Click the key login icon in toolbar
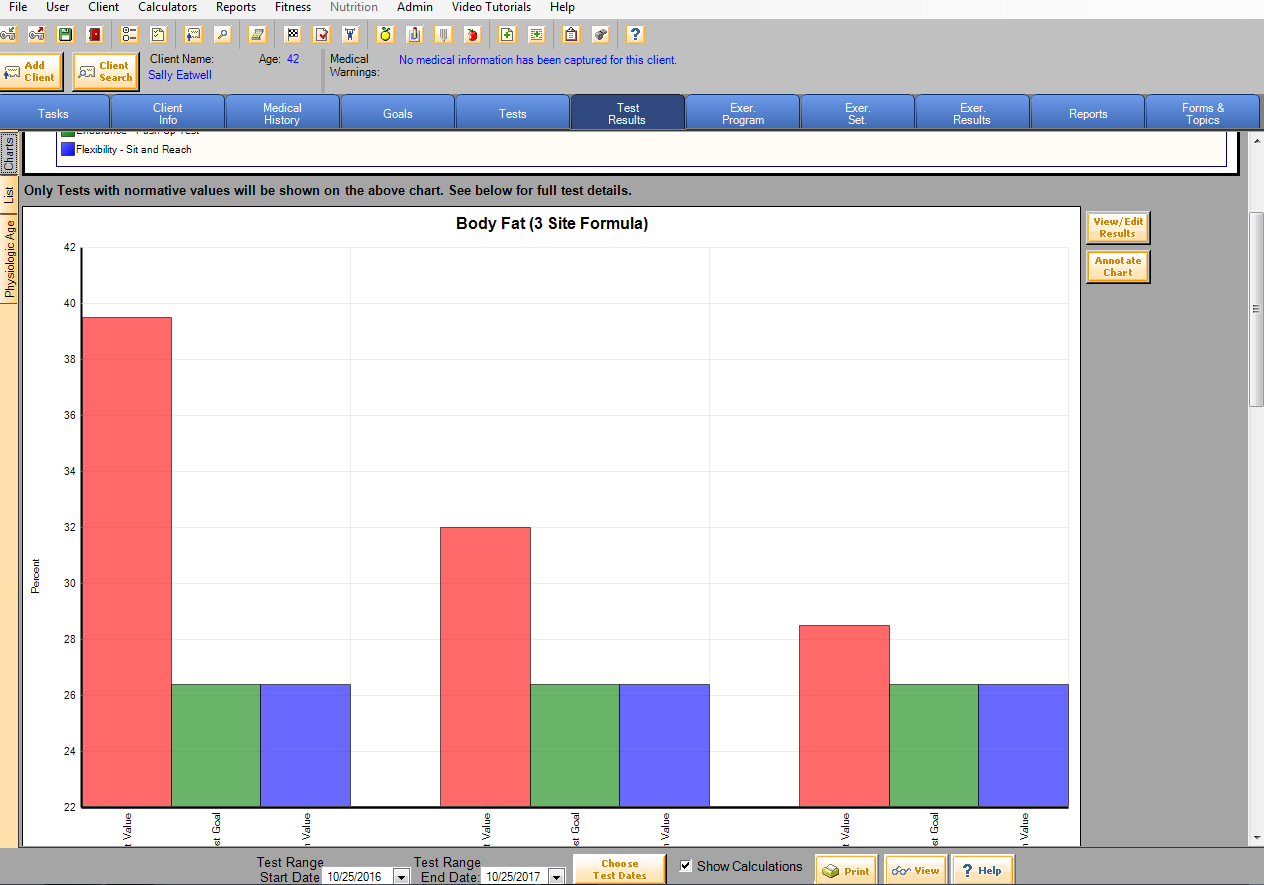Screen dimensions: 1264x885 pos(7,34)
